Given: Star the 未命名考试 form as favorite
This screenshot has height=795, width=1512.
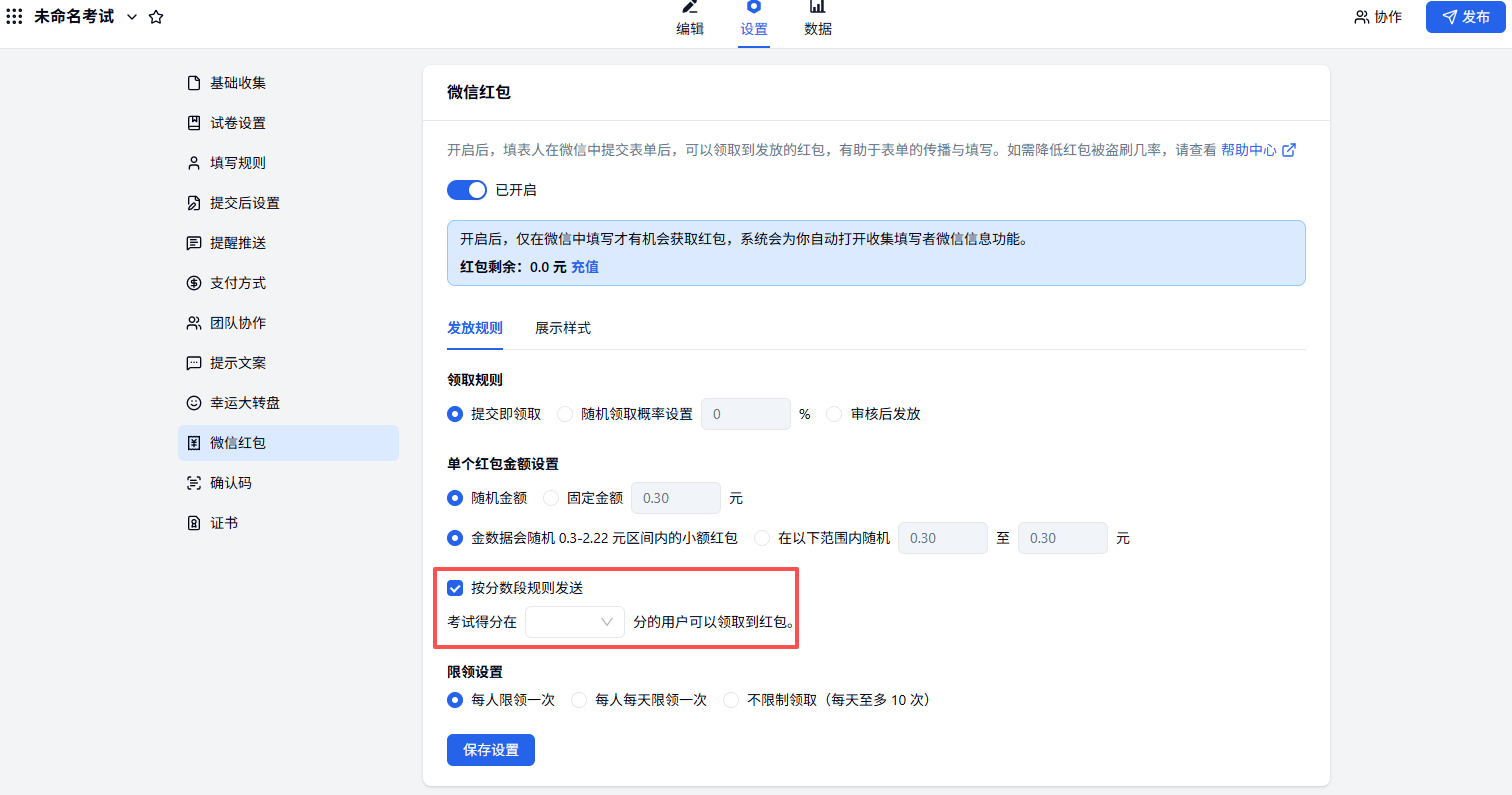Looking at the screenshot, I should pyautogui.click(x=156, y=17).
